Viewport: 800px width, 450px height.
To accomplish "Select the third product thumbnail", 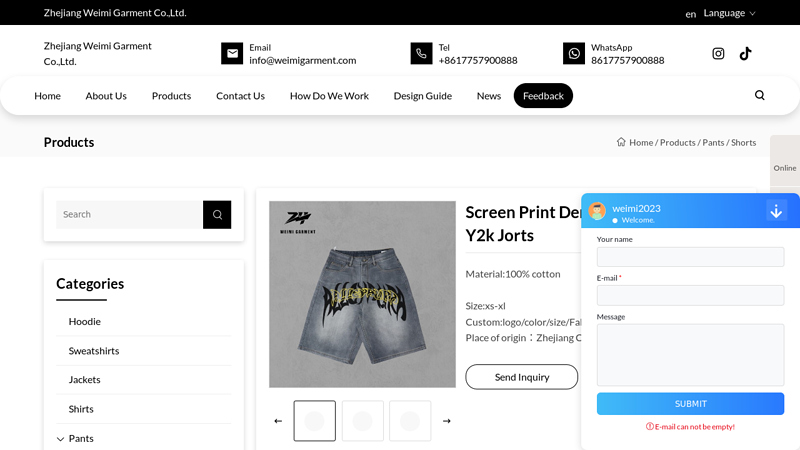I will 410,421.
